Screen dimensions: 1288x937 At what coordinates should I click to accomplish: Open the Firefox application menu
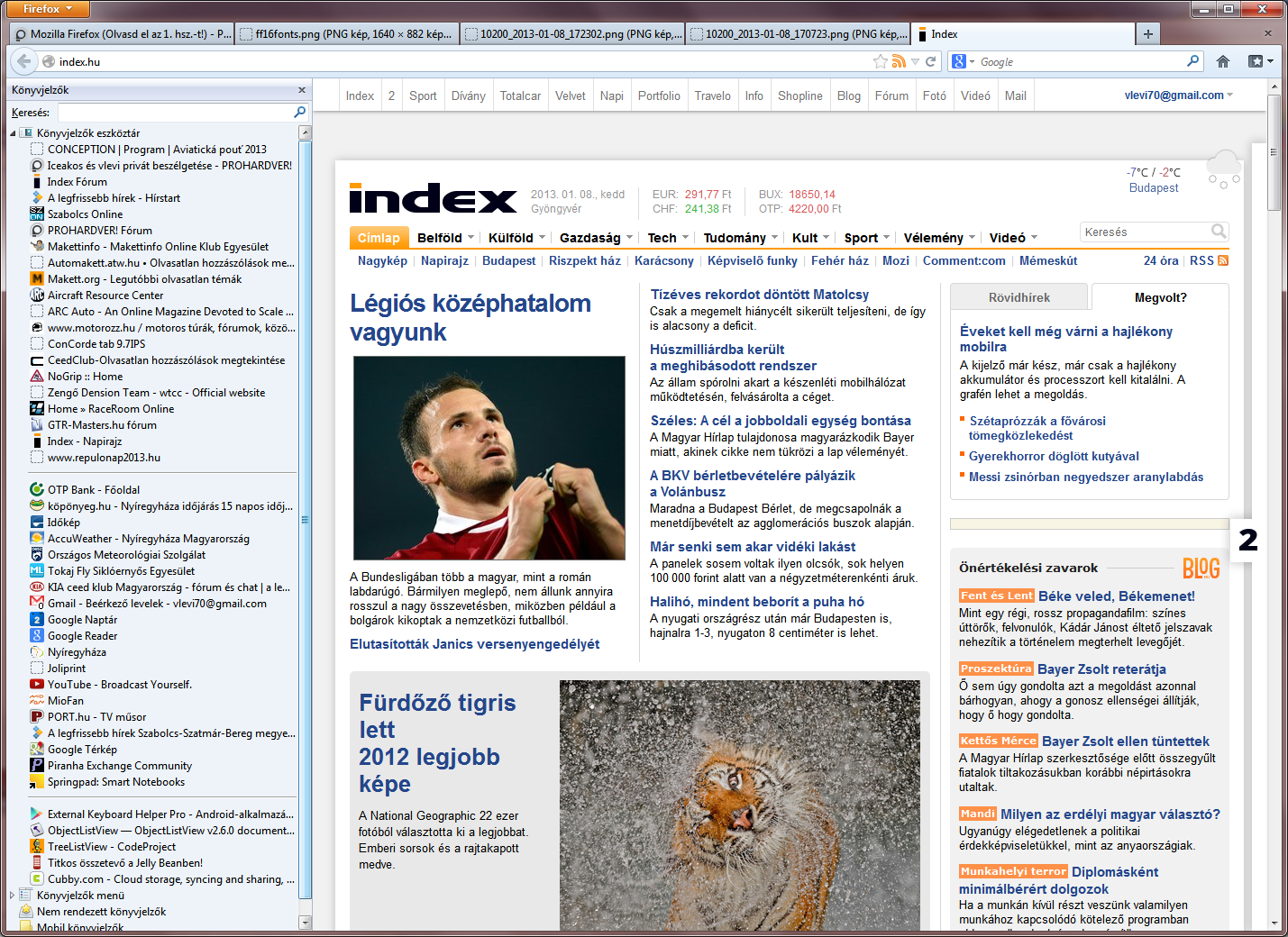49,9
